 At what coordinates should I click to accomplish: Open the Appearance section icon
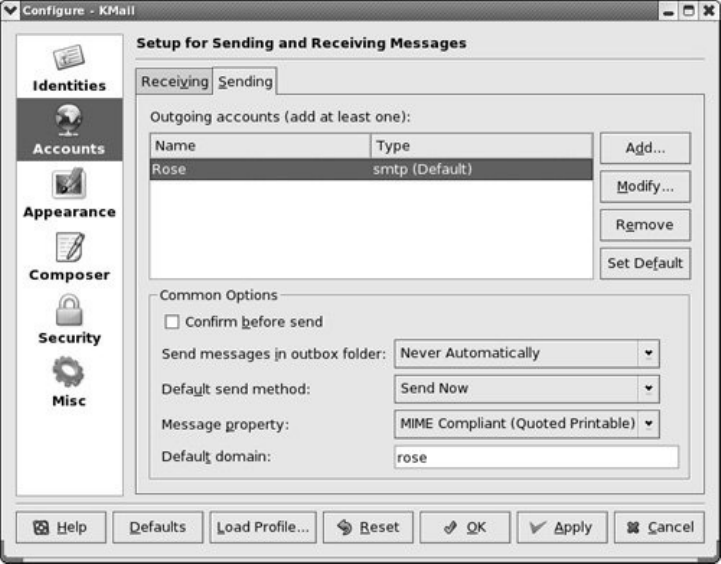[69, 183]
